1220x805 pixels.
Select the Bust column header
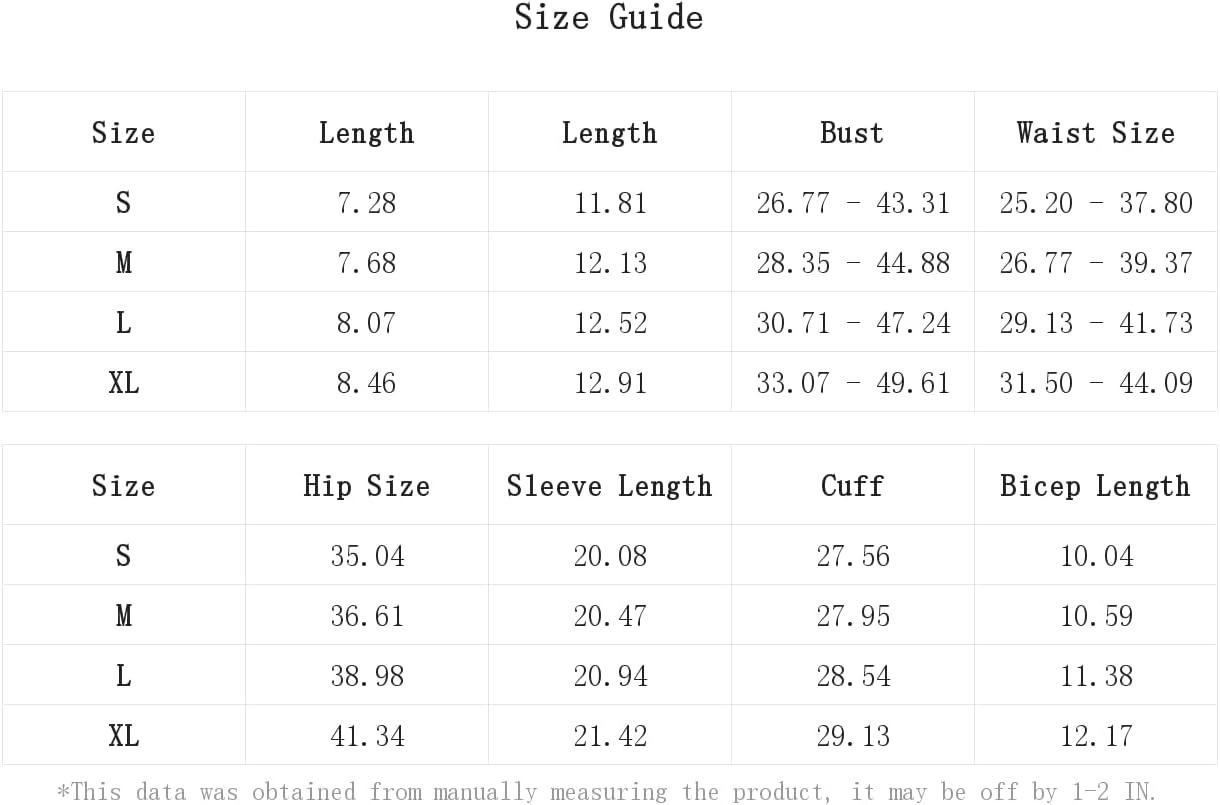(x=852, y=132)
